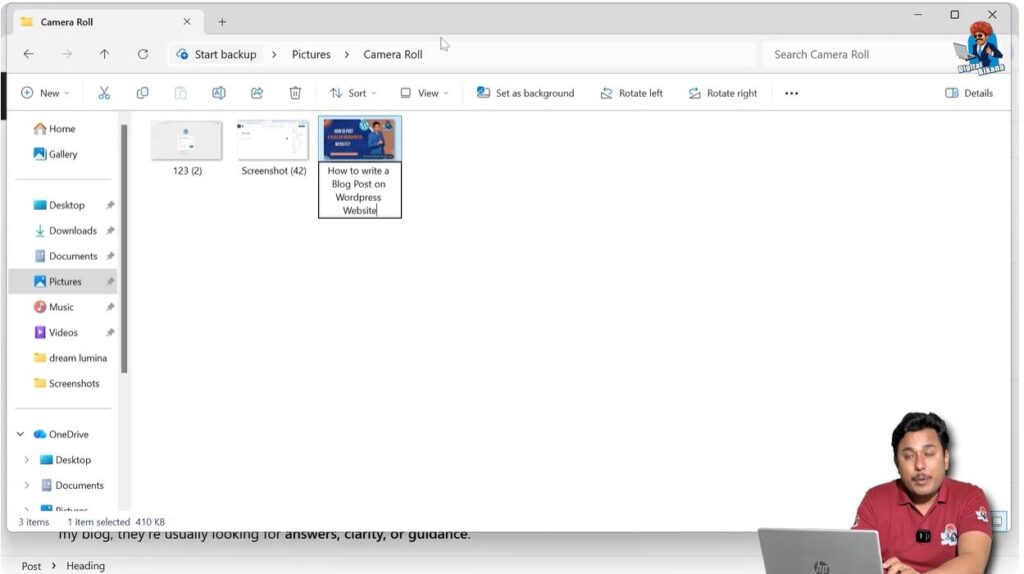Click Rotate left button
1024x574 pixels.
click(632, 93)
